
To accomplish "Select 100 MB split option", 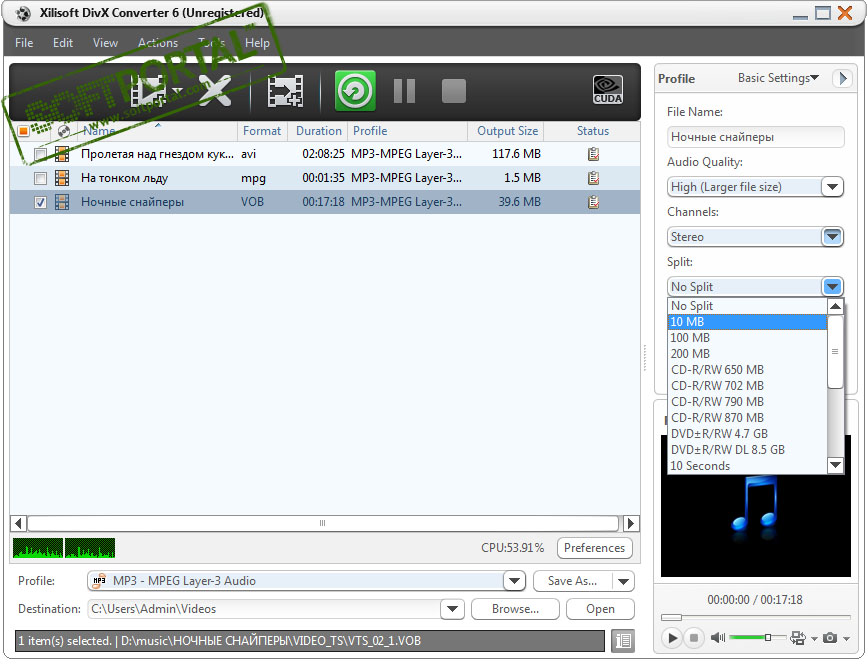I will pyautogui.click(x=747, y=338).
